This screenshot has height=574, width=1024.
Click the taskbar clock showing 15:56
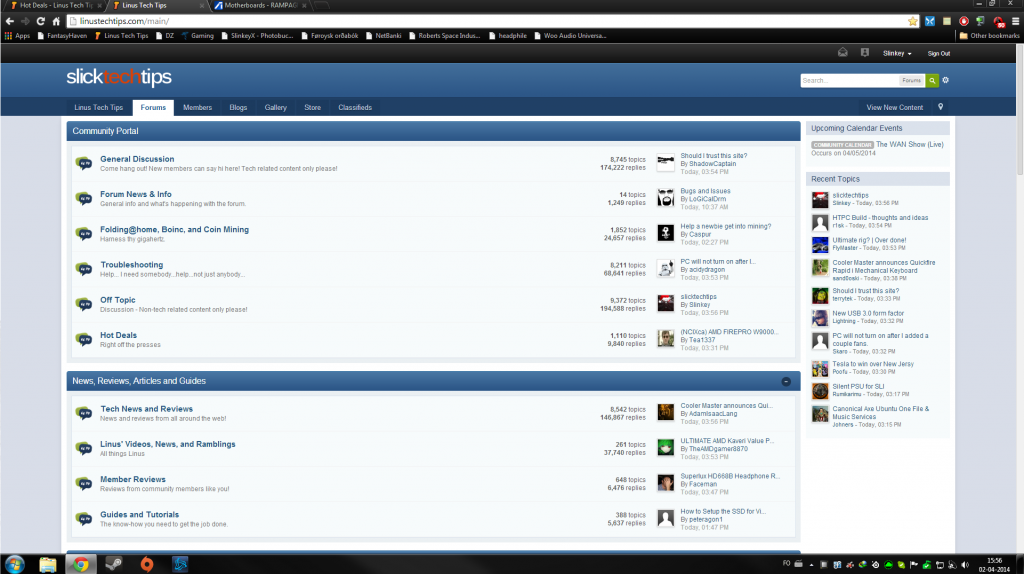tap(994, 565)
